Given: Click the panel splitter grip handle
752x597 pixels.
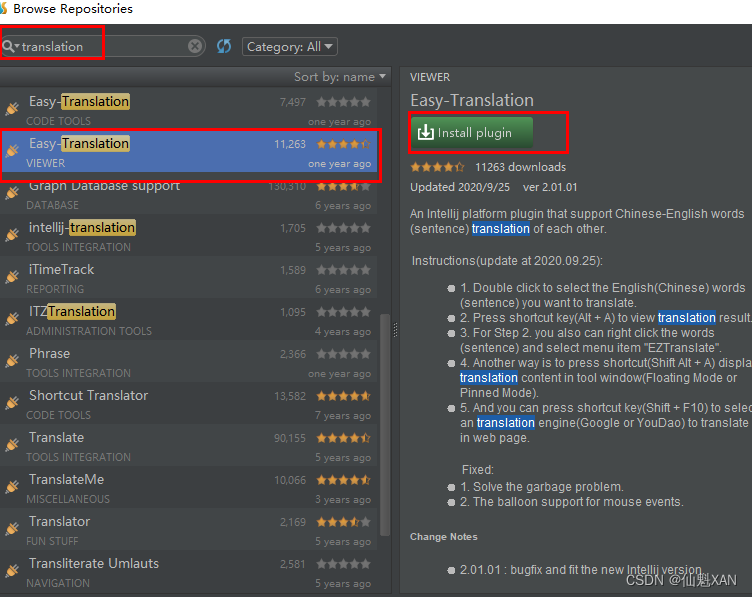Looking at the screenshot, I should 395,330.
